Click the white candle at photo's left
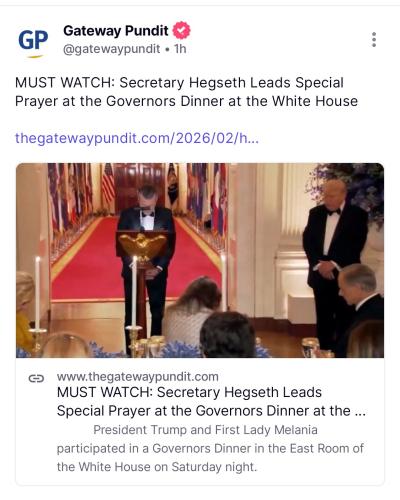 pyautogui.click(x=38, y=292)
